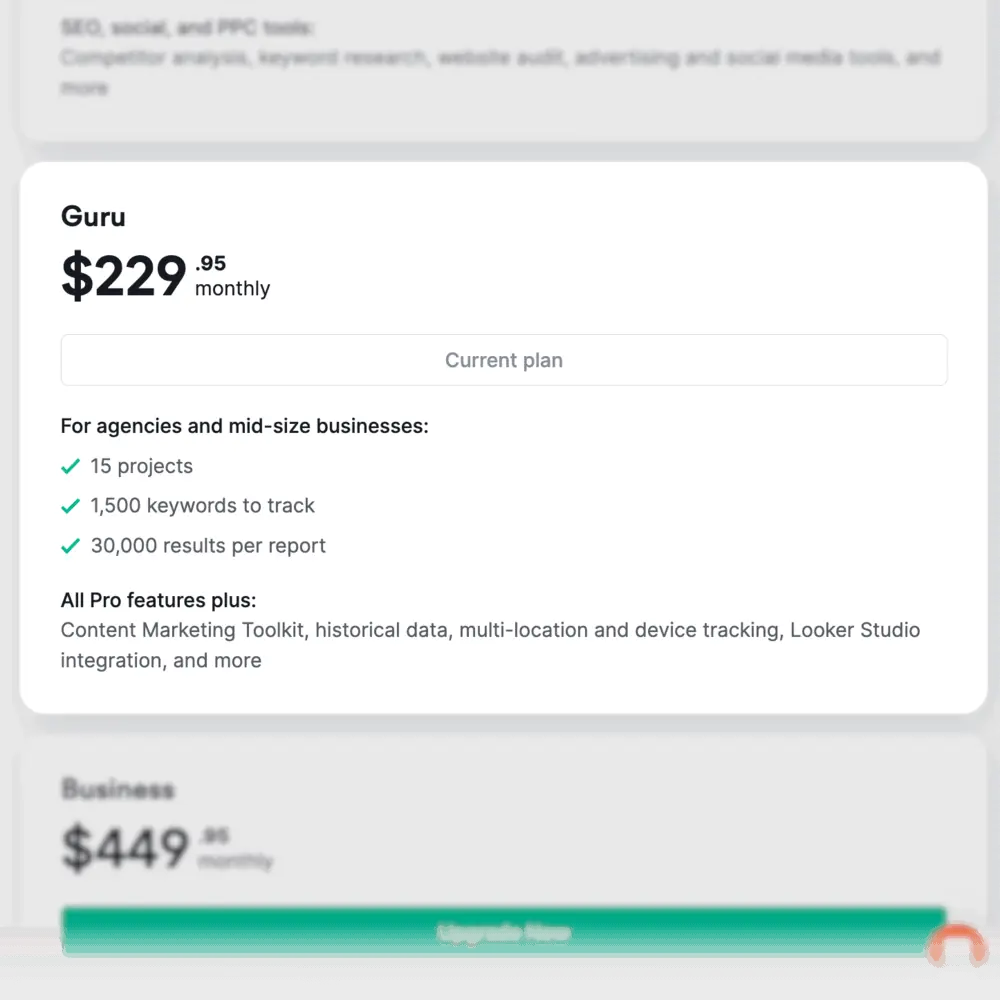The height and width of the screenshot is (1000, 1000).
Task: Open the orange headset support chat icon
Action: pos(956,947)
